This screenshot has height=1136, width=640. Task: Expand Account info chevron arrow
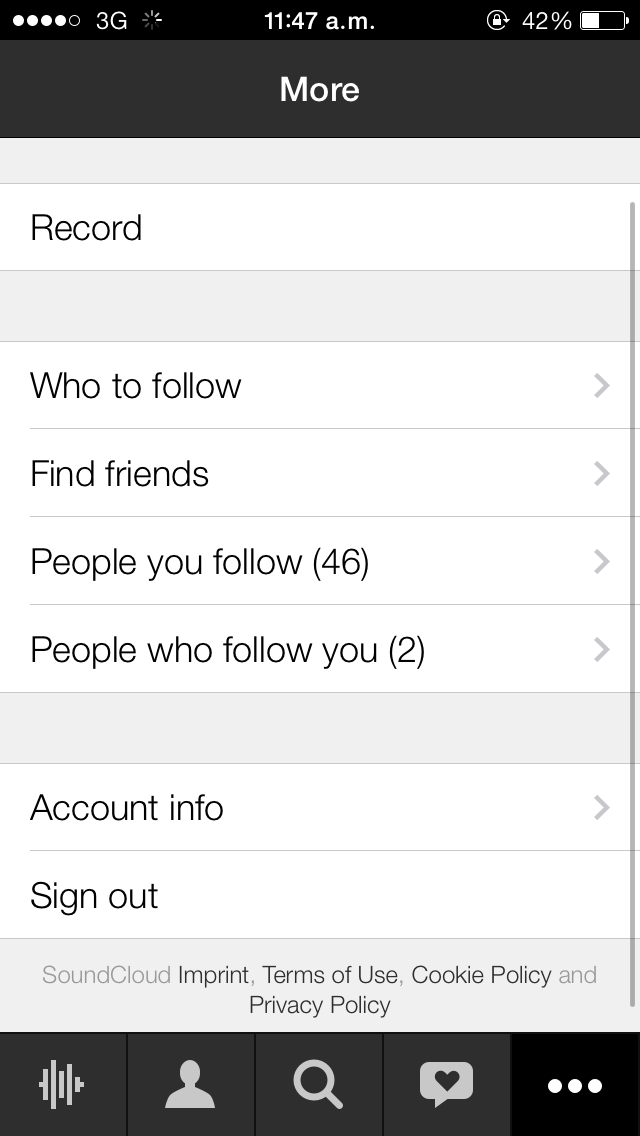pyautogui.click(x=601, y=808)
